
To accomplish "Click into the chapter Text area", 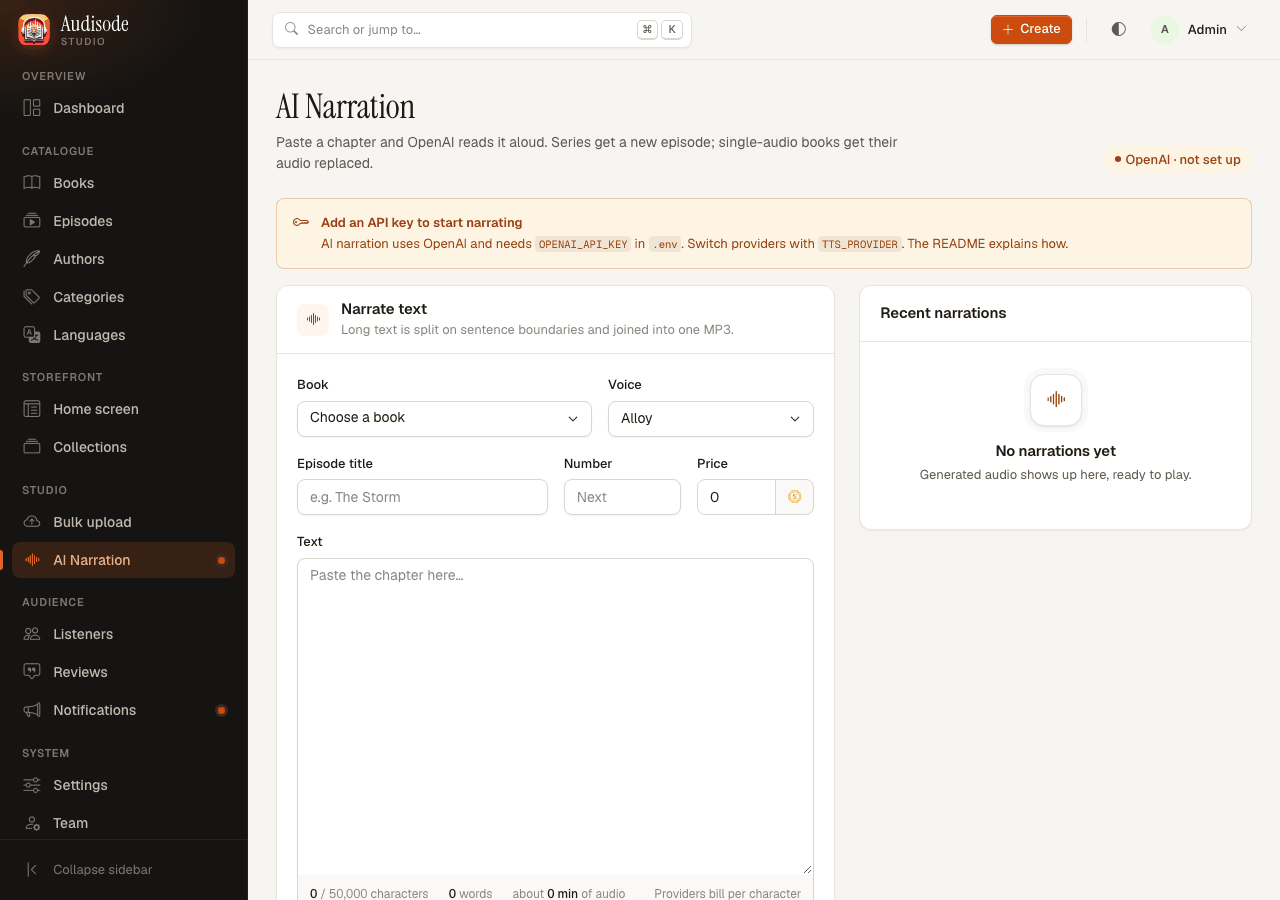I will click(x=555, y=717).
